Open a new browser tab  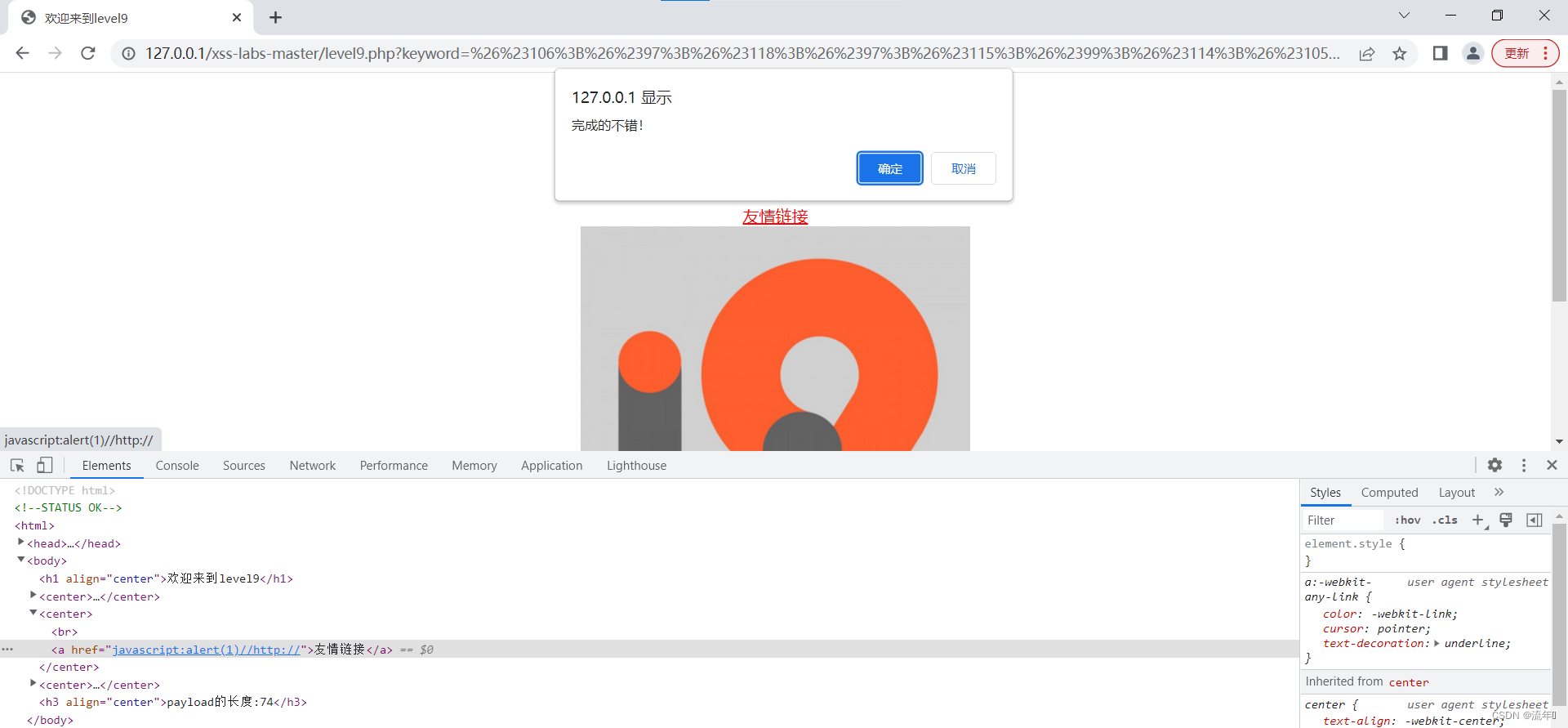tap(276, 17)
